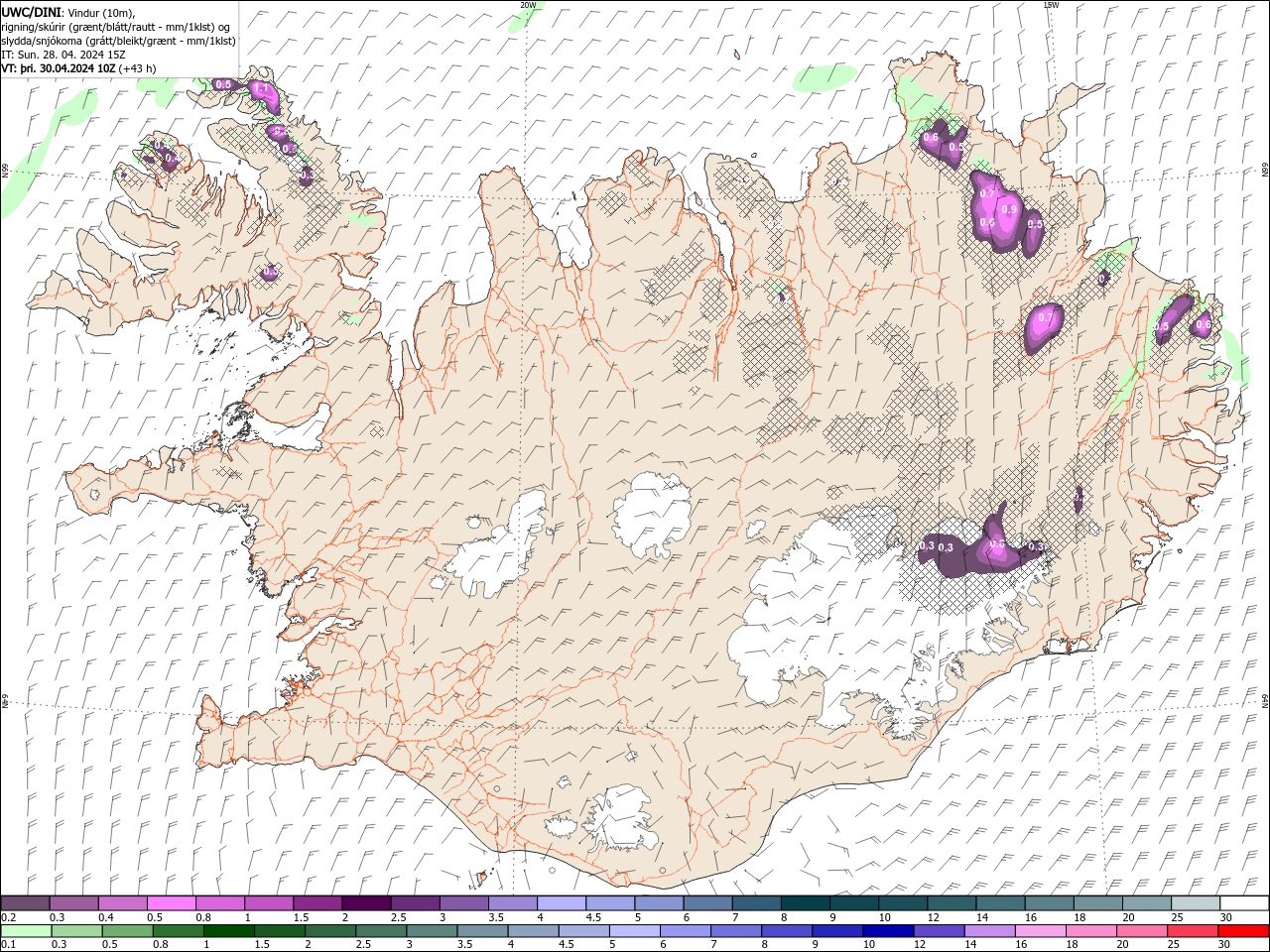Viewport: 1270px width, 952px height.
Task: Select the lower-scale swatch starting at 2.5
Action: [x=381, y=931]
